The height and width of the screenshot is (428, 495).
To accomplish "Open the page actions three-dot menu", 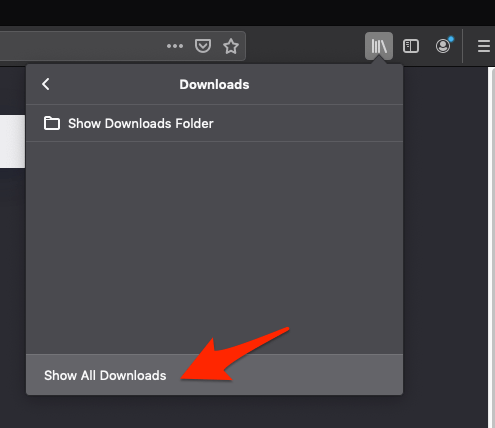I will click(x=175, y=46).
